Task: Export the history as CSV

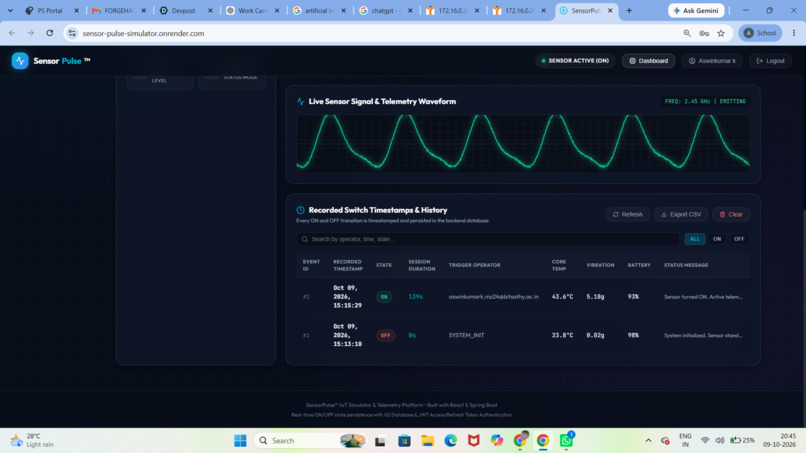Action: coord(681,214)
